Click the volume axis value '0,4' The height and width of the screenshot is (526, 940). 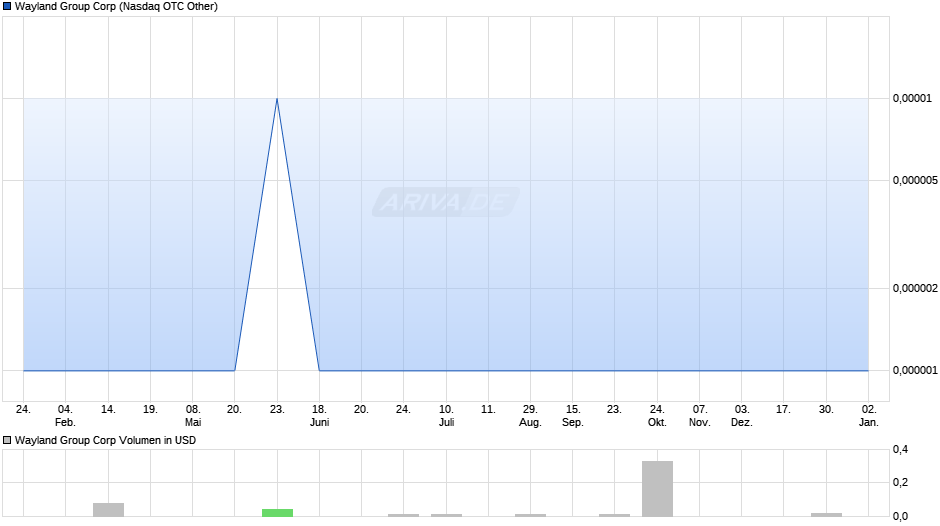point(900,449)
